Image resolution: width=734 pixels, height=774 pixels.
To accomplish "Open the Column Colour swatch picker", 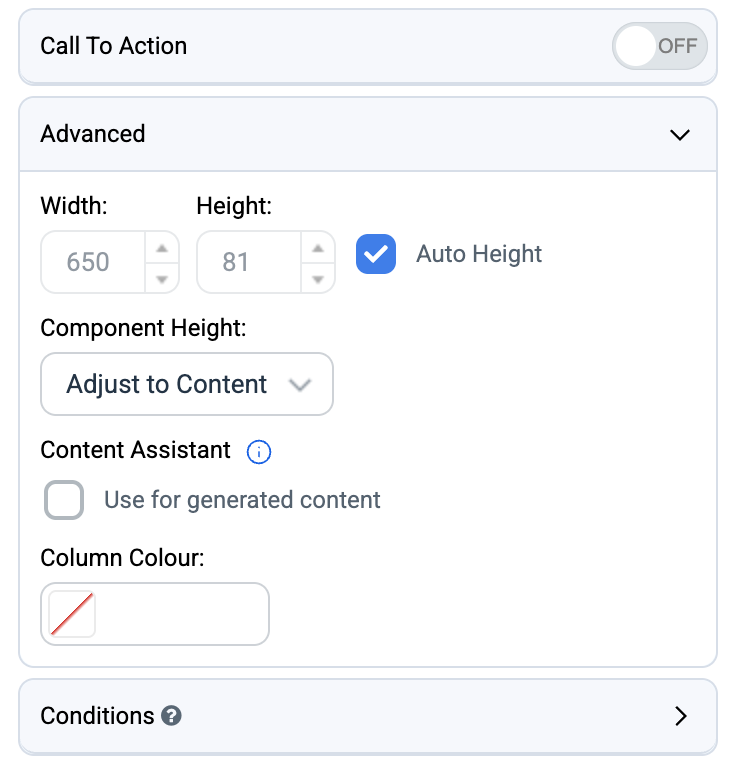I will pyautogui.click(x=72, y=614).
